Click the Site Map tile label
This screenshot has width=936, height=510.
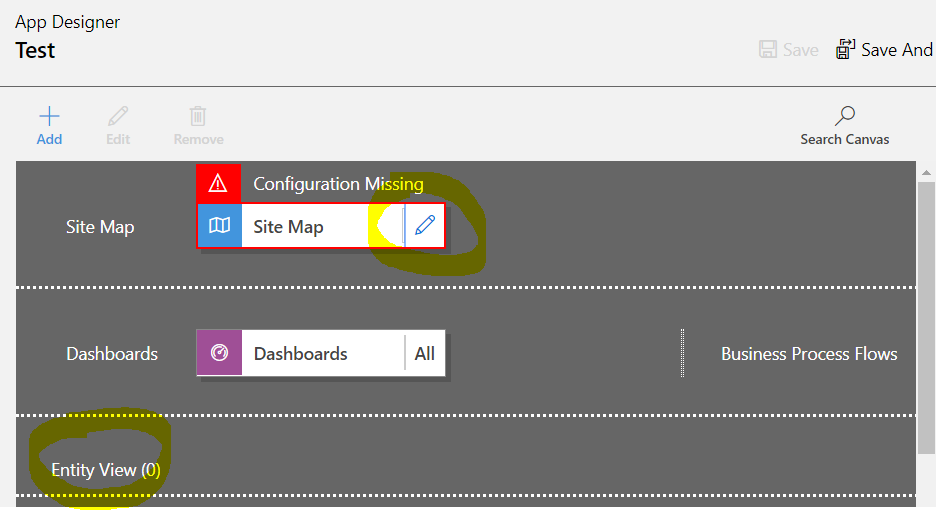coord(288,227)
